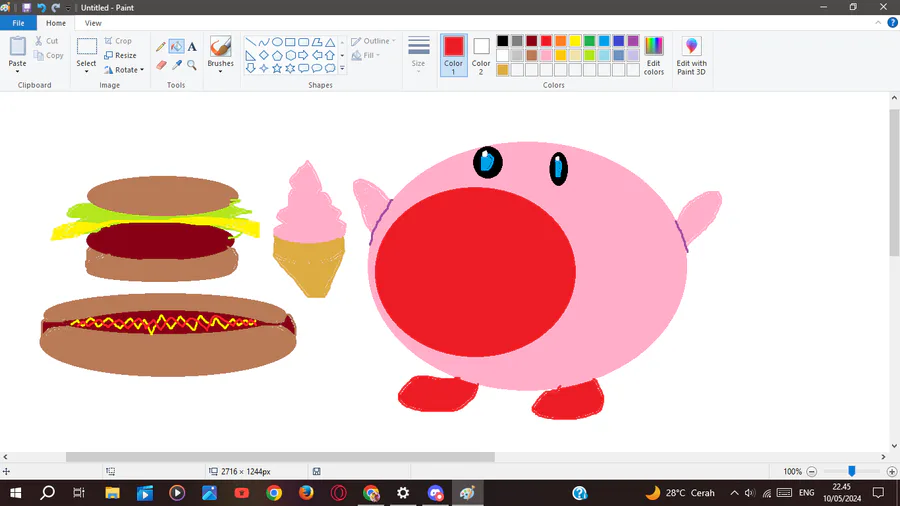This screenshot has height=506, width=900.
Task: Open the Size line thickness dropdown
Action: coord(418,55)
